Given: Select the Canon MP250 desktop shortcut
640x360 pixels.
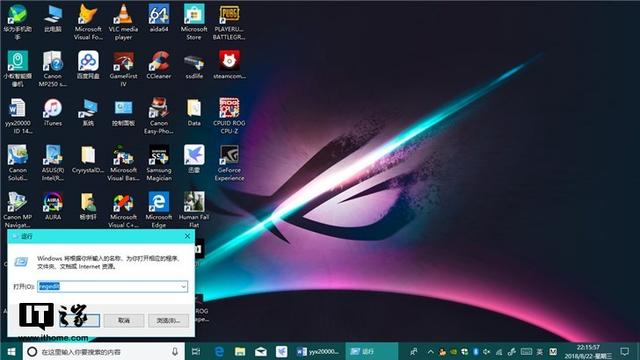Looking at the screenshot, I should [53, 69].
